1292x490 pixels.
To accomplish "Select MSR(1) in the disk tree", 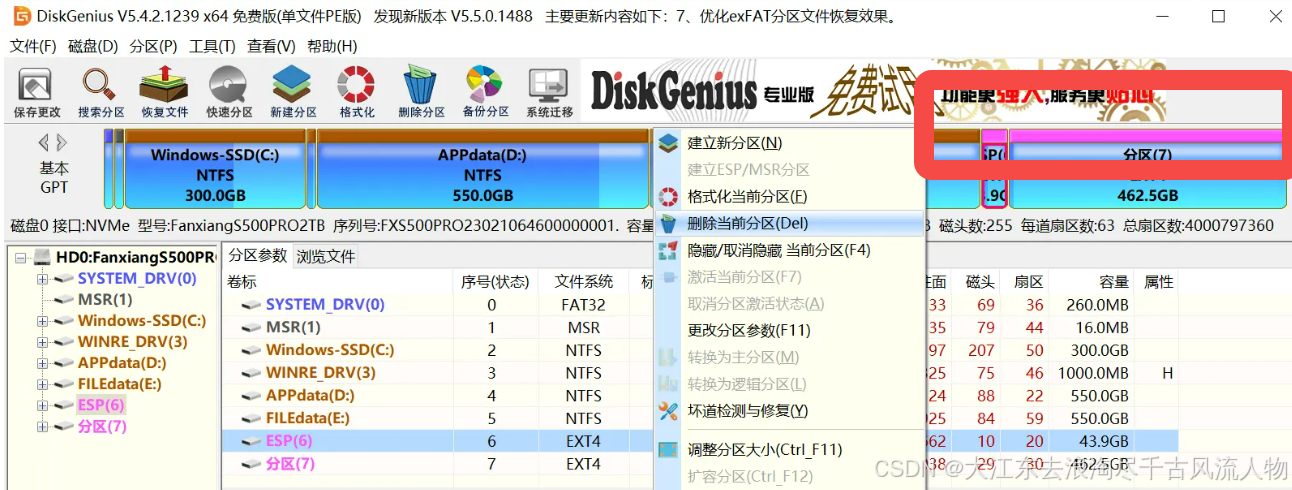I will tap(105, 300).
